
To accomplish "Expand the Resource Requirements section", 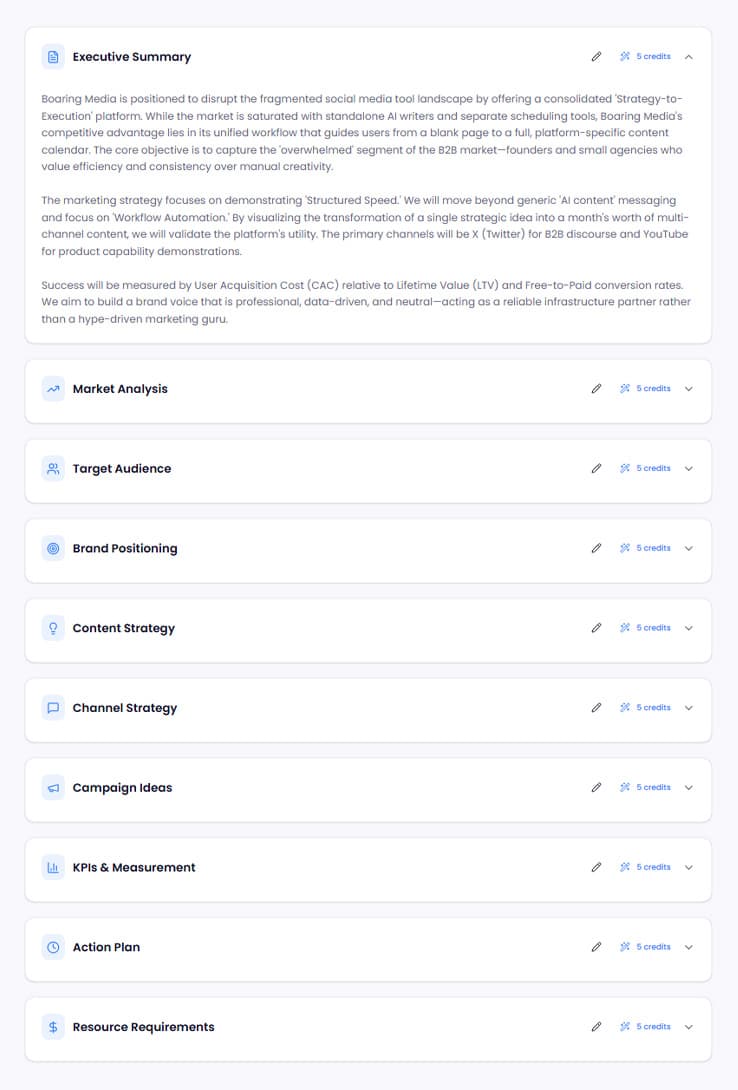I will pyautogui.click(x=688, y=1027).
